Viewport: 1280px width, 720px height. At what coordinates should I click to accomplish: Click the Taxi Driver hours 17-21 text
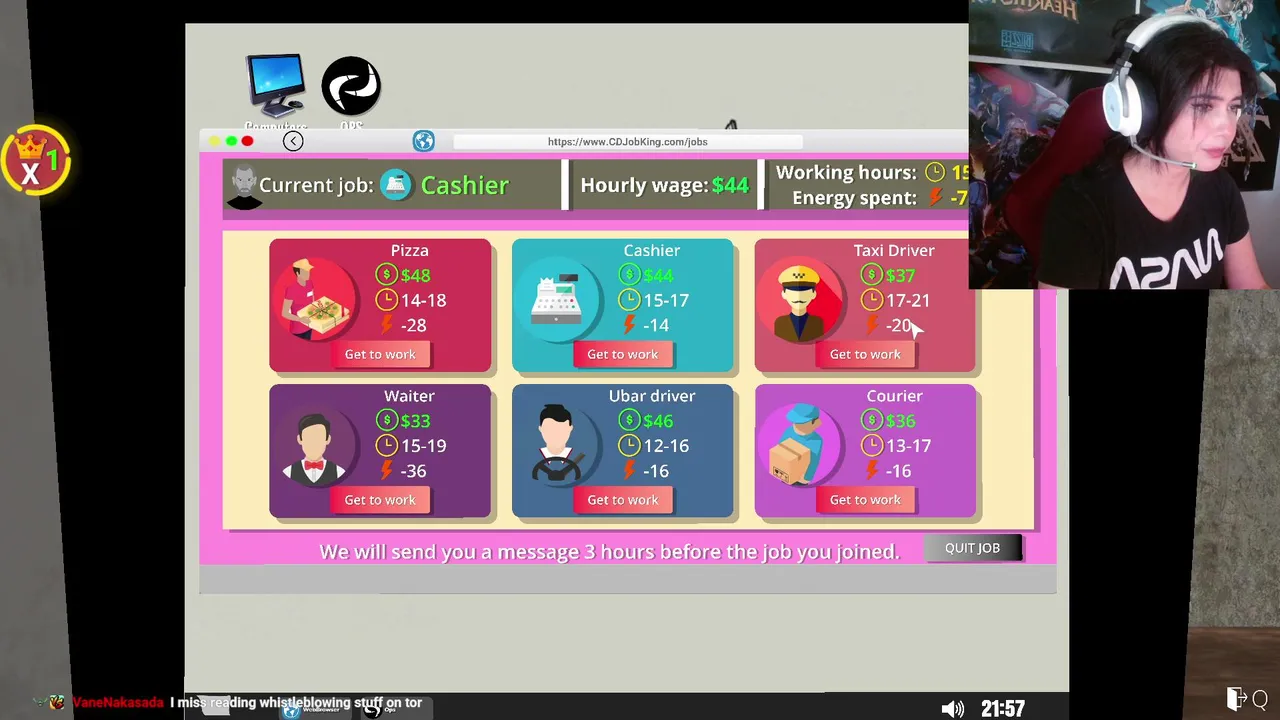908,300
